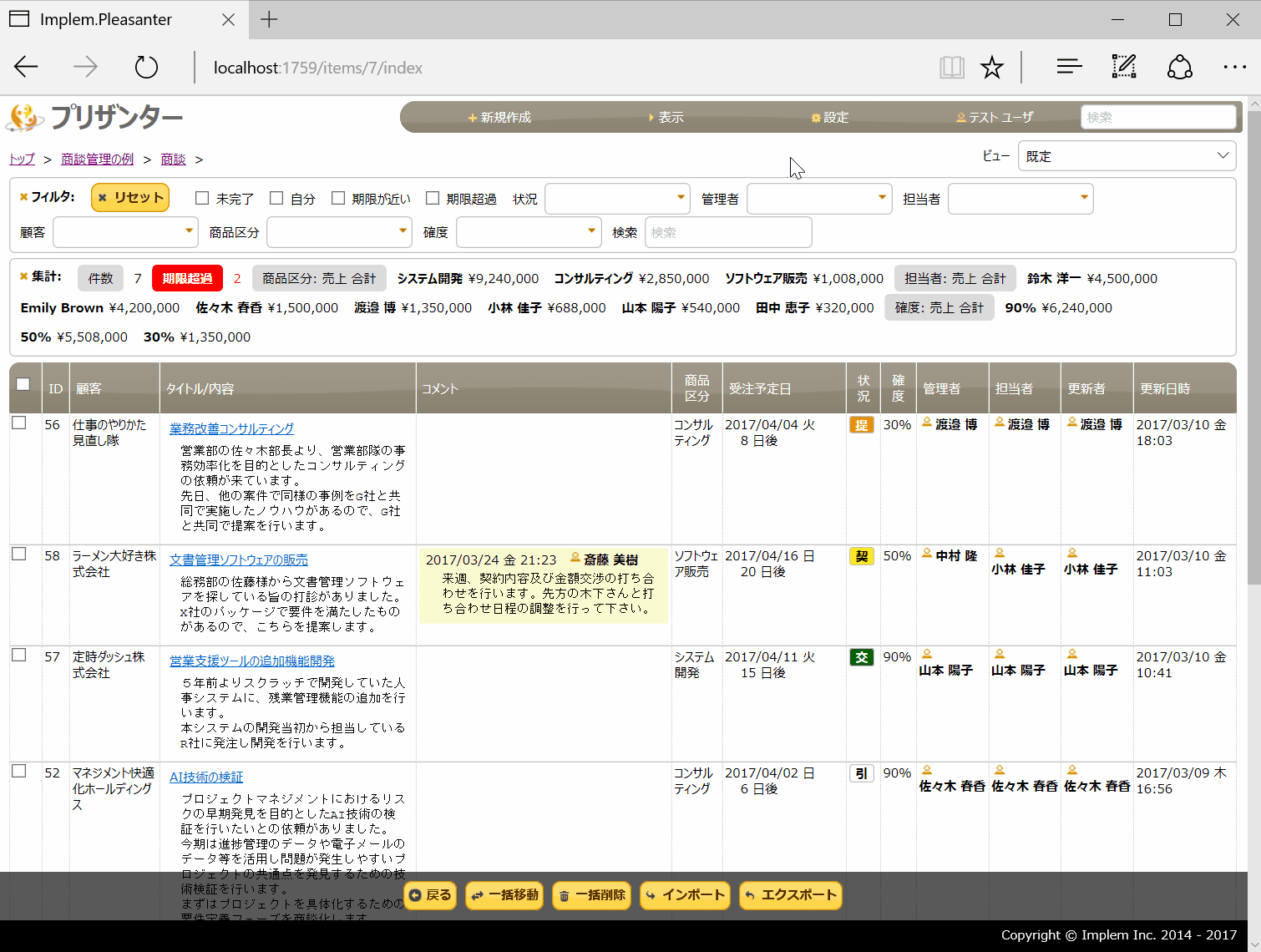Open the ビュー view dropdown
Viewport: 1261px width, 952px height.
pos(1127,156)
